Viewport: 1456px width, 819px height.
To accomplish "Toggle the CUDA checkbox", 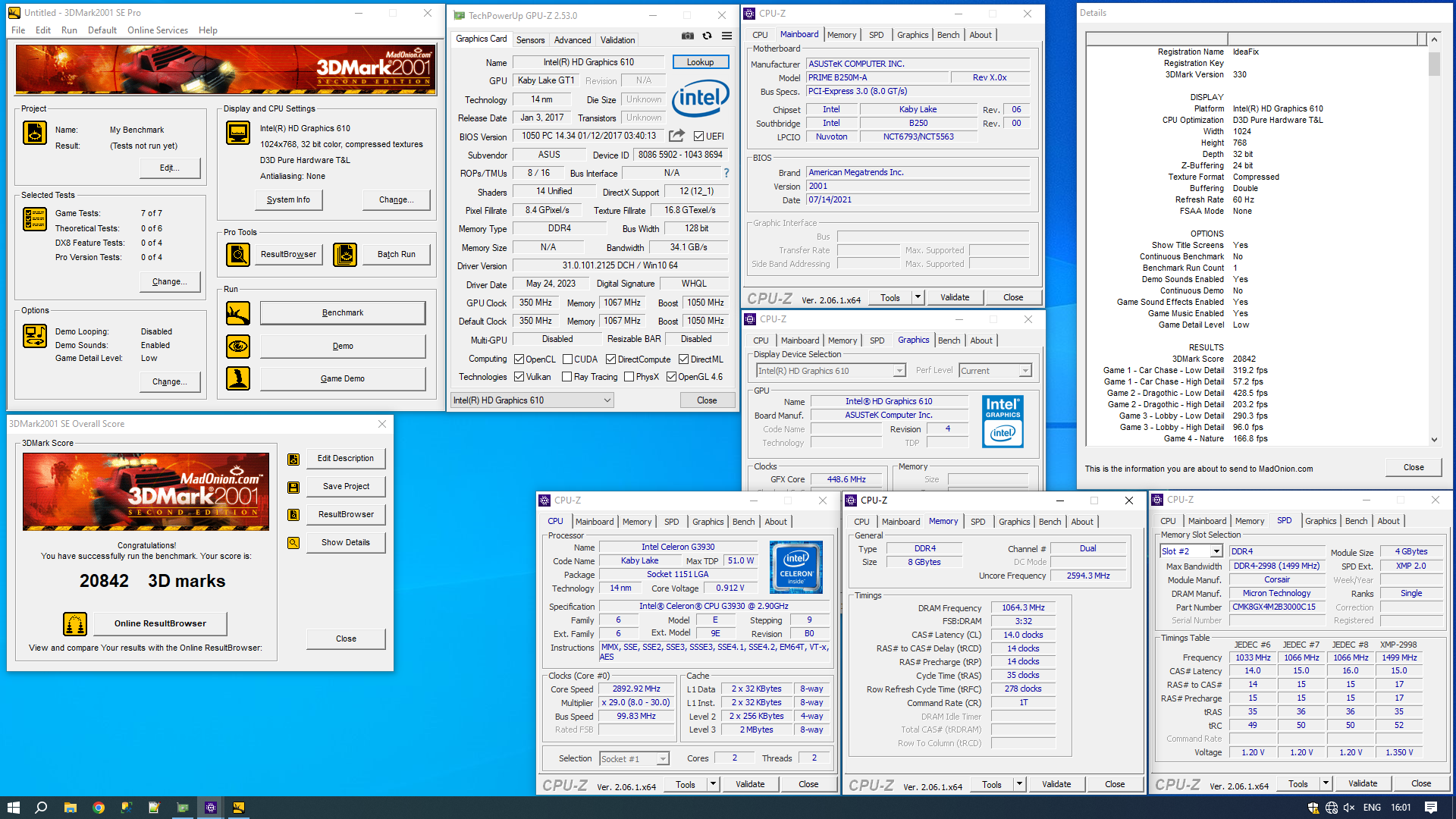I will (567, 359).
